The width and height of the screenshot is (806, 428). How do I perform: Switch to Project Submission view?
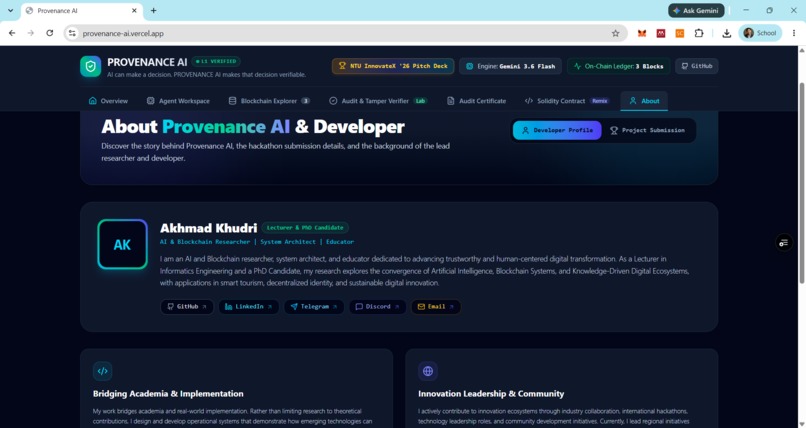pyautogui.click(x=647, y=131)
